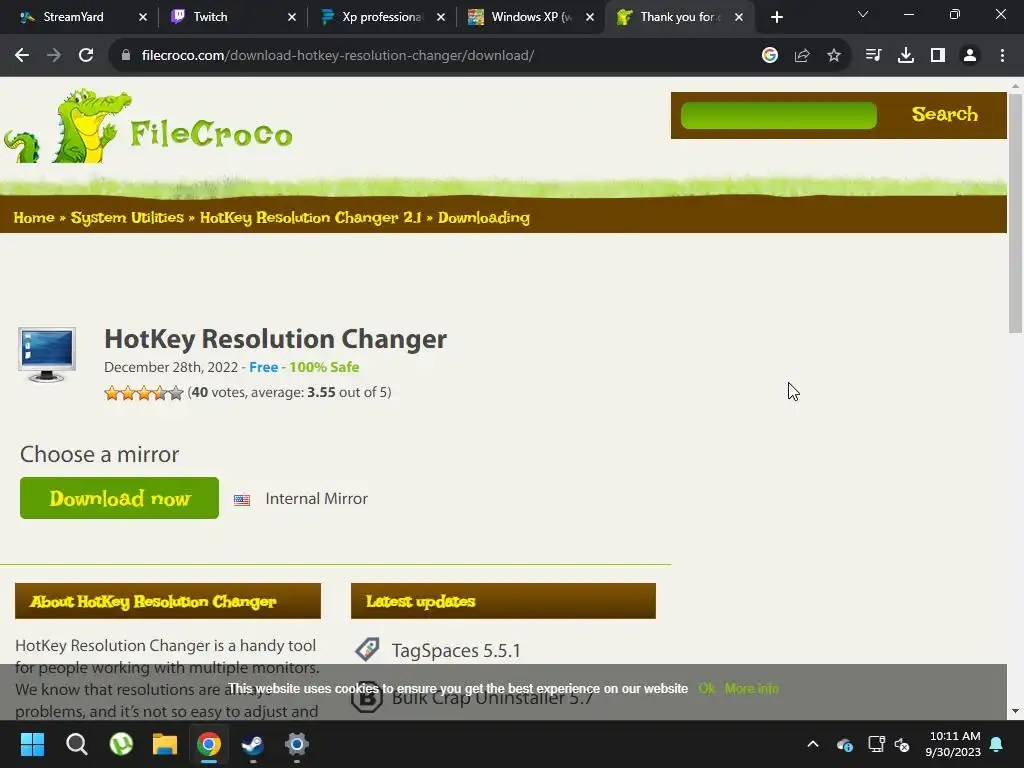Open TagSpaces 5.5.1 update link

tap(456, 651)
